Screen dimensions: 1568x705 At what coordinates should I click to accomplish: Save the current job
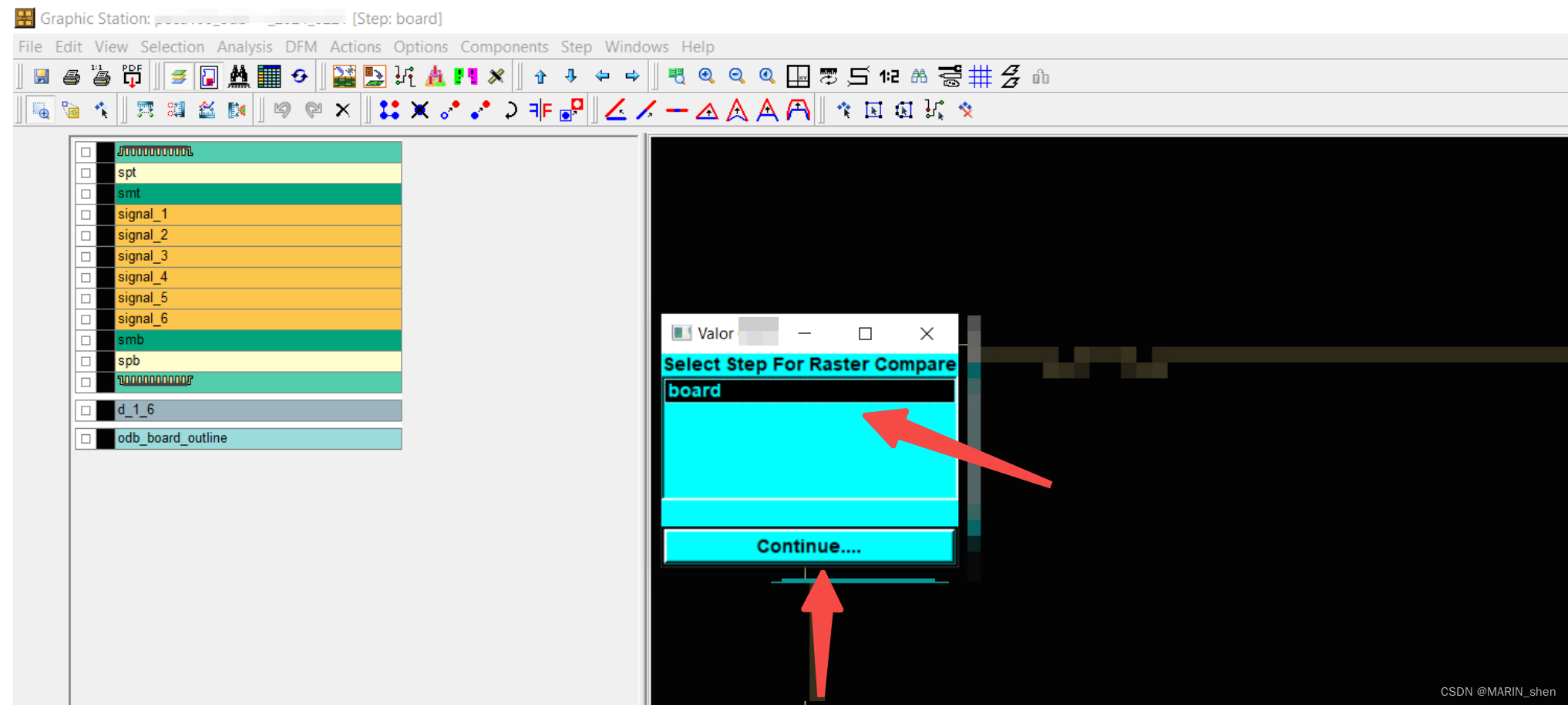(x=40, y=76)
